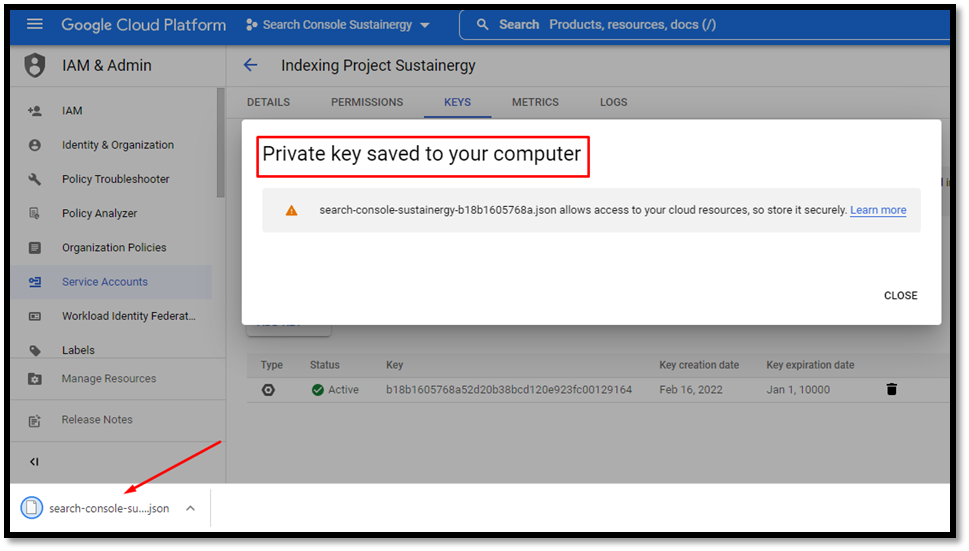Close the private key dialog

[900, 295]
